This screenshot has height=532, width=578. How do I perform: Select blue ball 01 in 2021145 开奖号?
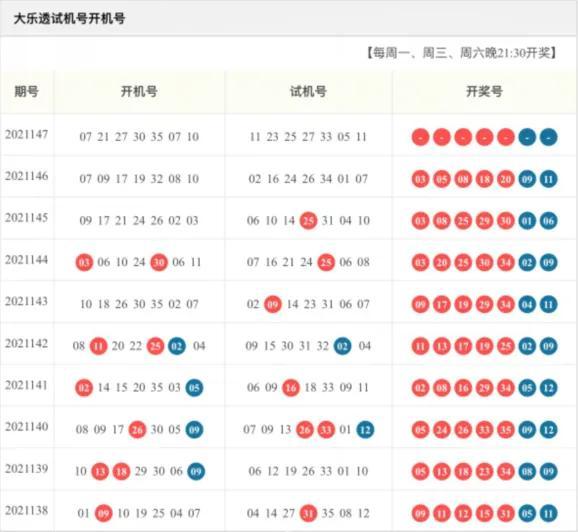click(527, 221)
